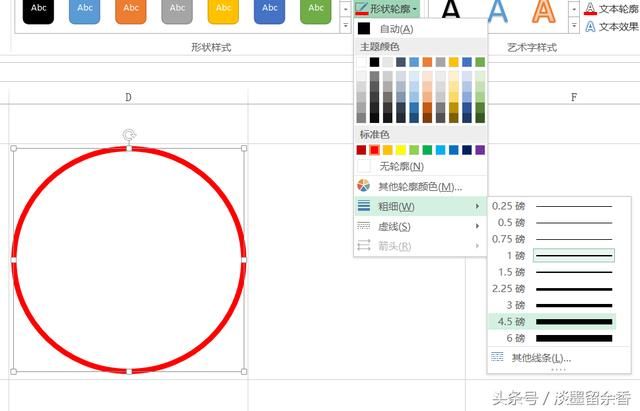The height and width of the screenshot is (411, 640).
Task: Open 其他线条 more lines option
Action: (x=540, y=357)
